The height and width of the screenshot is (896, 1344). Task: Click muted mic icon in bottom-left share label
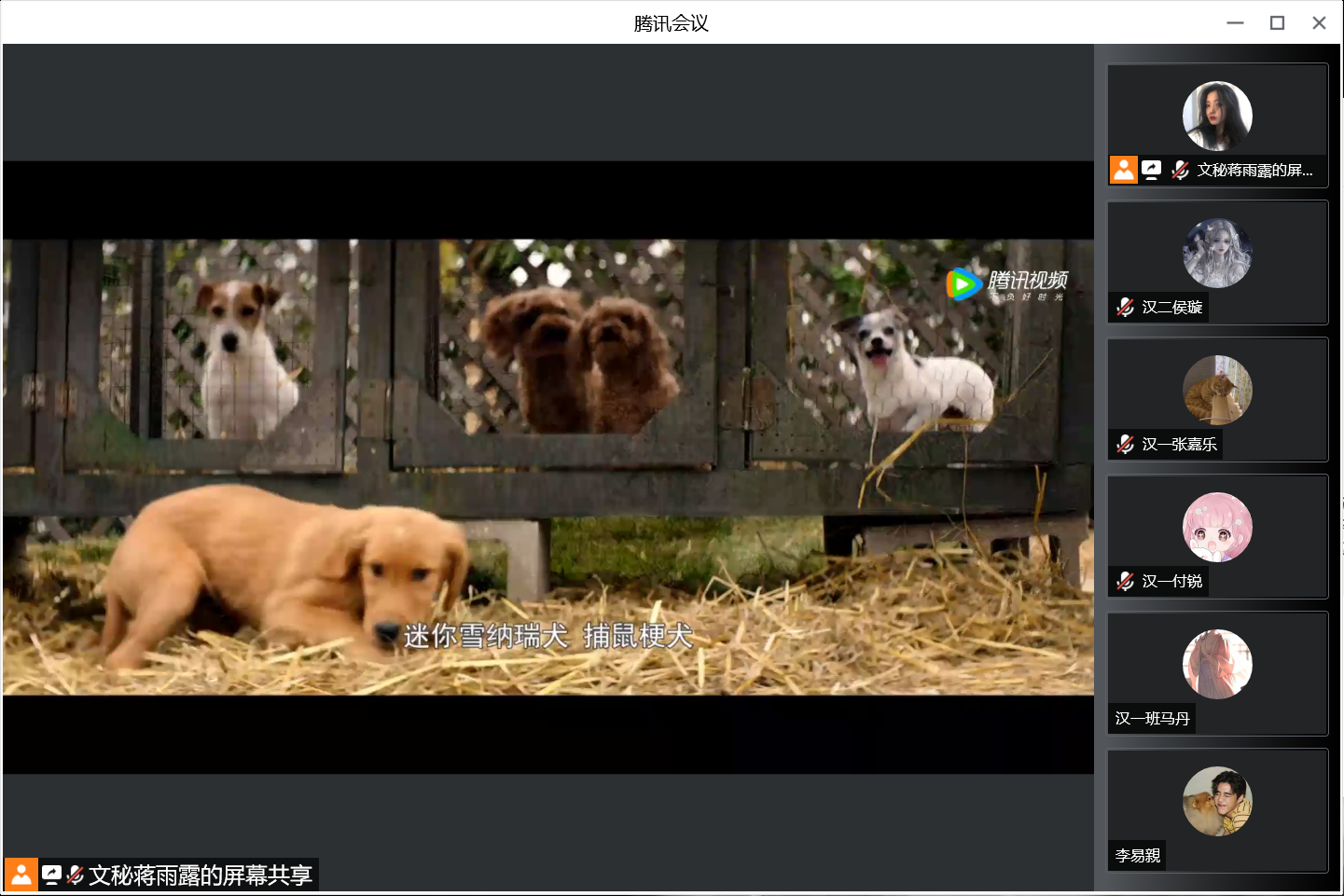[76, 875]
